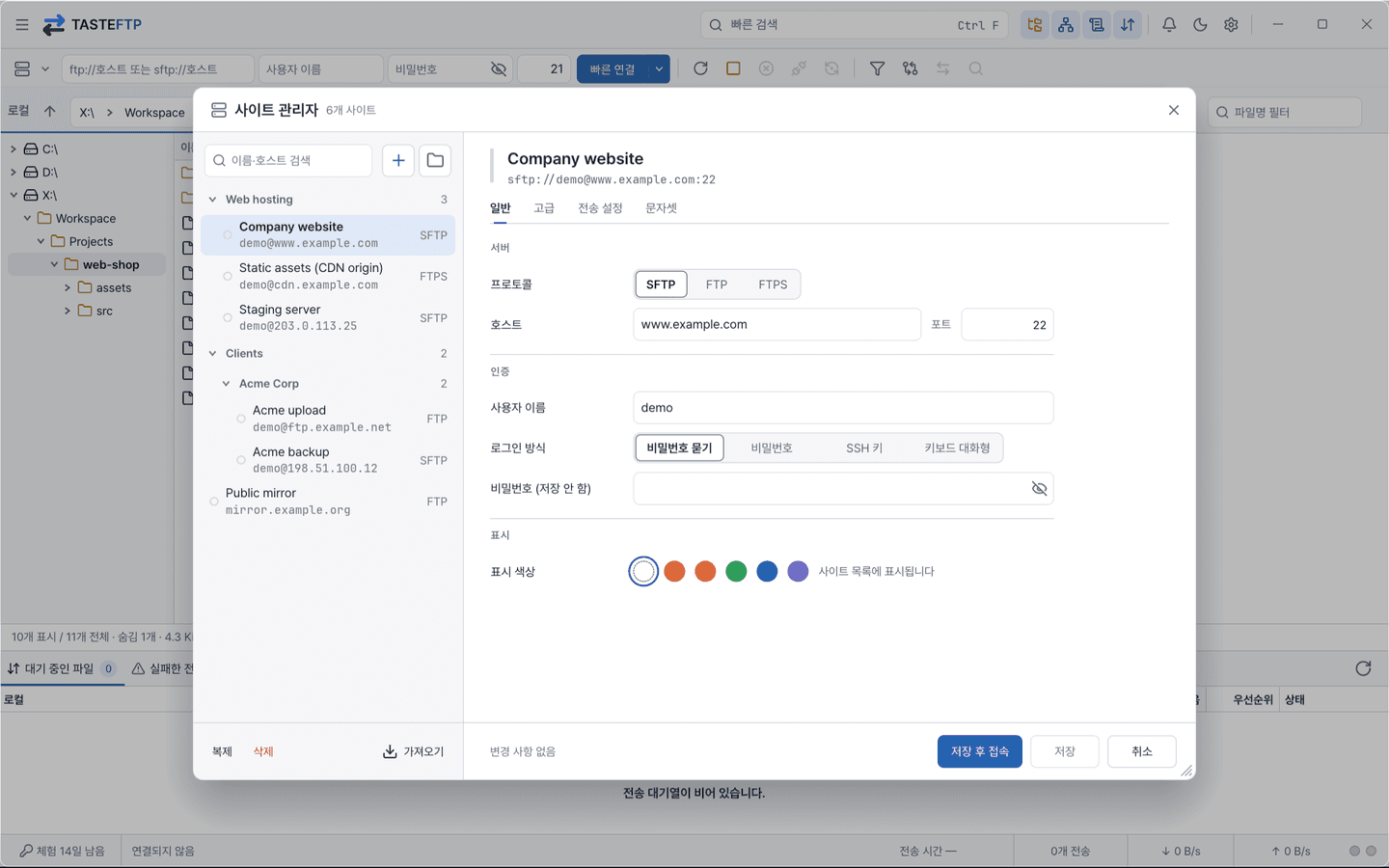Switch to 대기 중인 파일 queue tab
This screenshot has height=868, width=1389.
pyautogui.click(x=62, y=668)
